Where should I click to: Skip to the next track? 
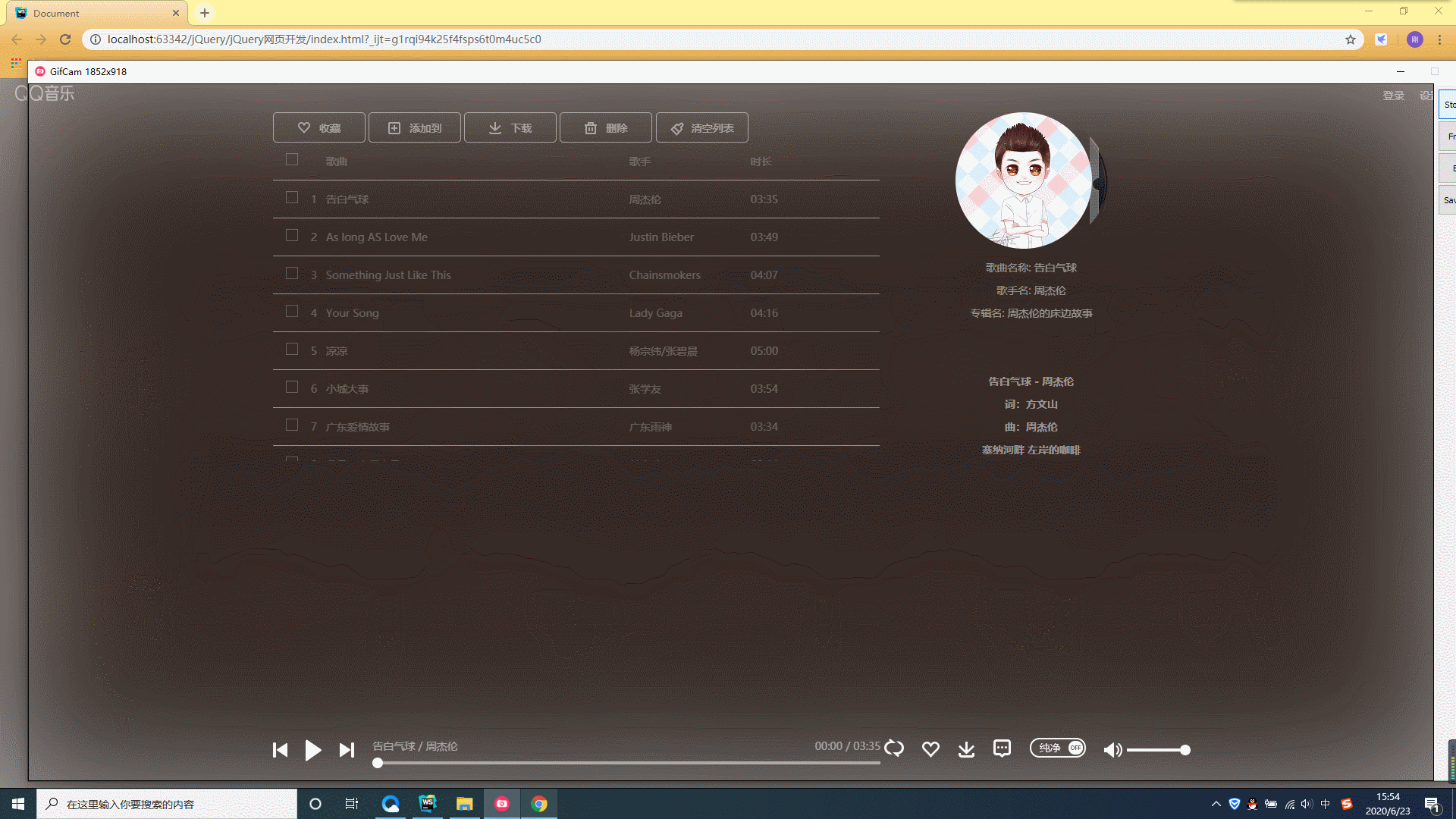(x=347, y=750)
